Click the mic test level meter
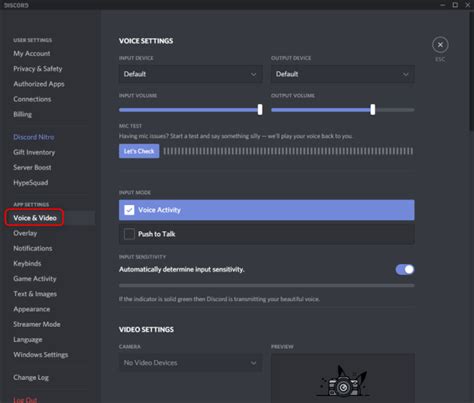This screenshot has width=474, height=403. pos(288,151)
